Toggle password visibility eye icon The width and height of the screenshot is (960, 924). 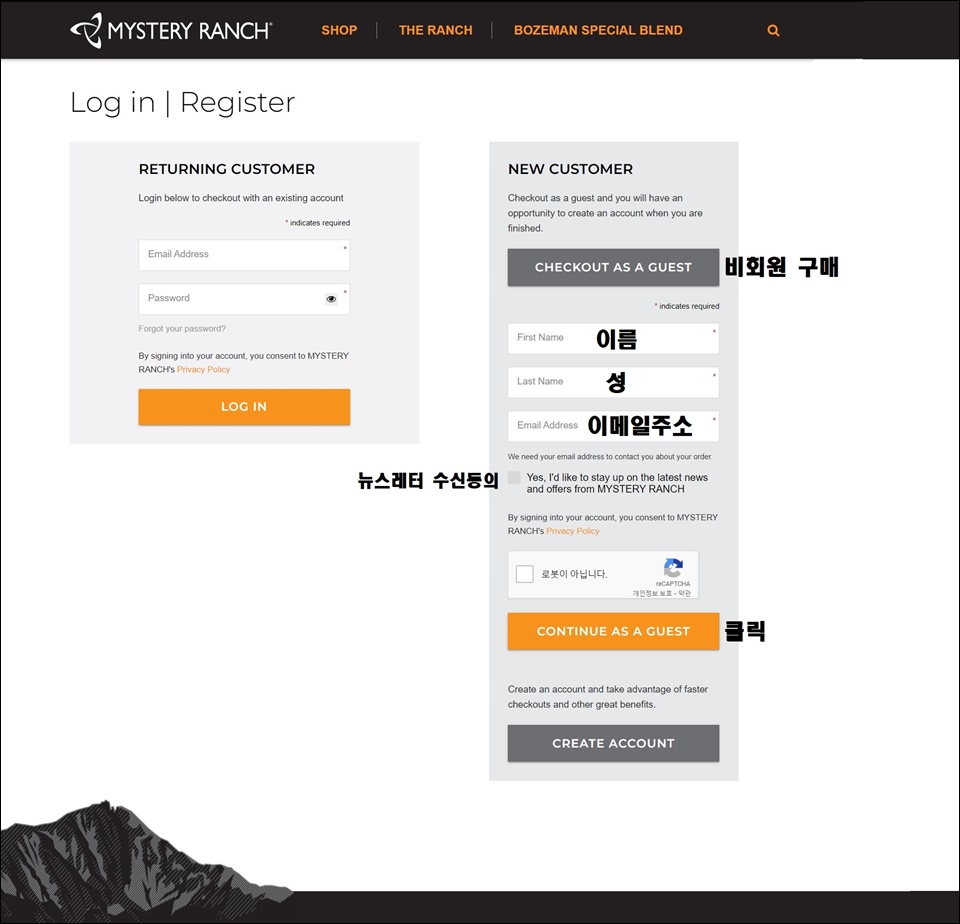[x=331, y=299]
